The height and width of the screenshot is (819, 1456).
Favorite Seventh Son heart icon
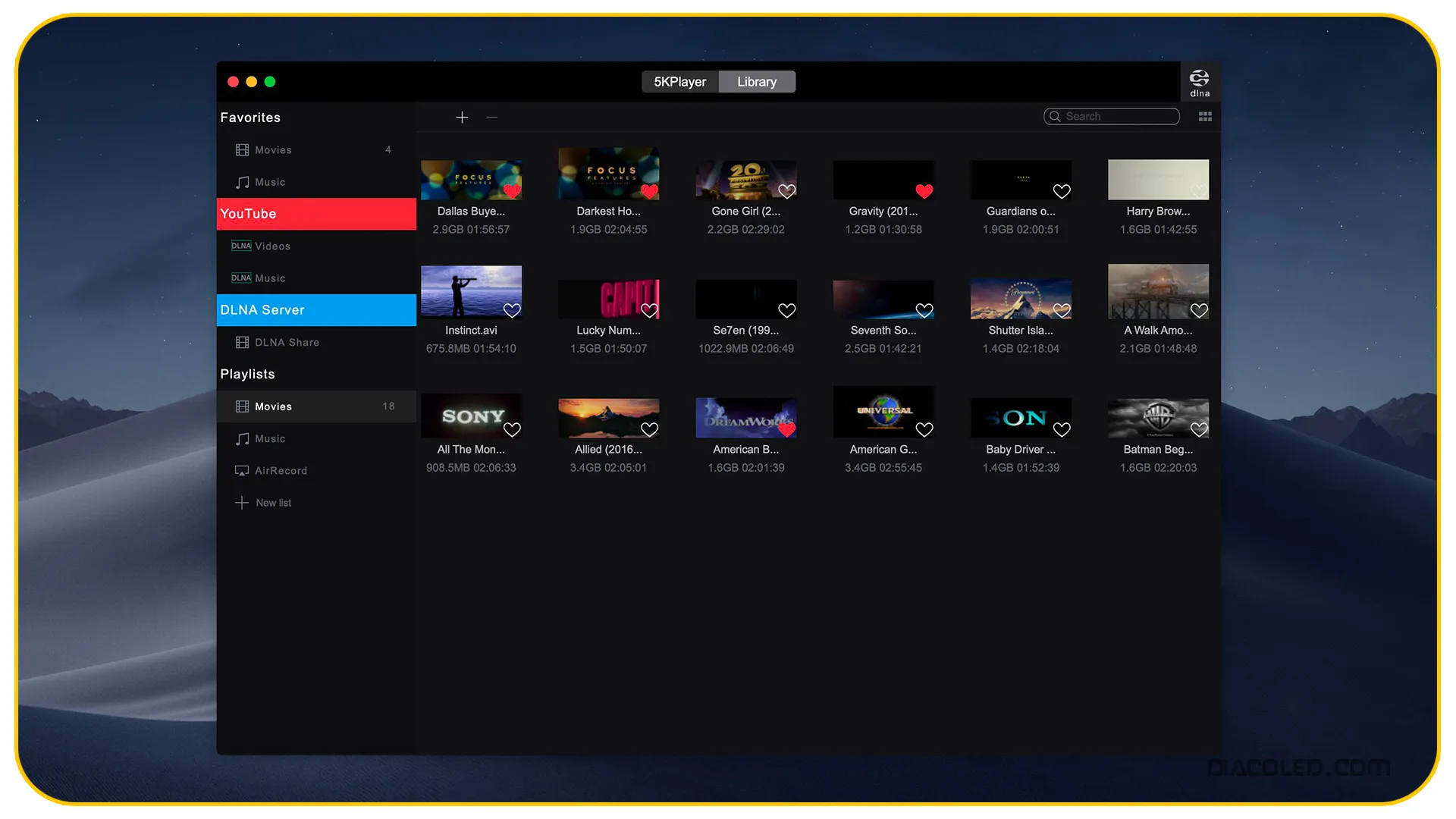coord(924,310)
